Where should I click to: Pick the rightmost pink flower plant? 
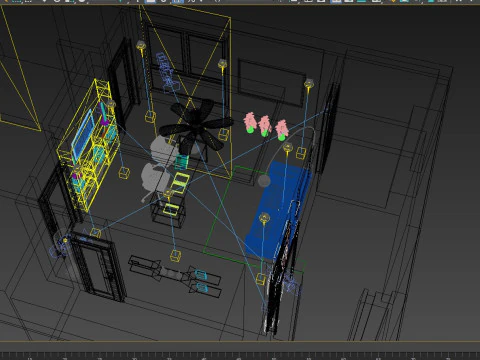click(282, 130)
